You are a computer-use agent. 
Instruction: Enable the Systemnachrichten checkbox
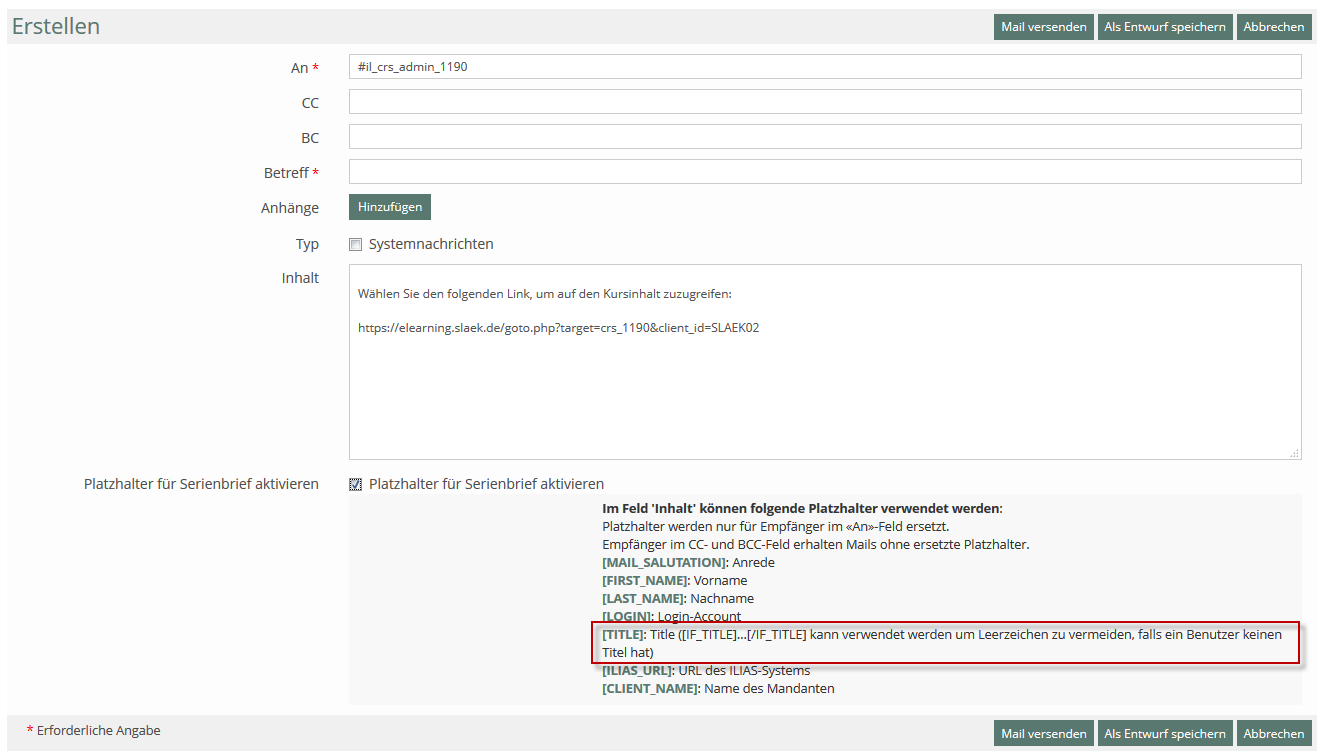[x=355, y=244]
